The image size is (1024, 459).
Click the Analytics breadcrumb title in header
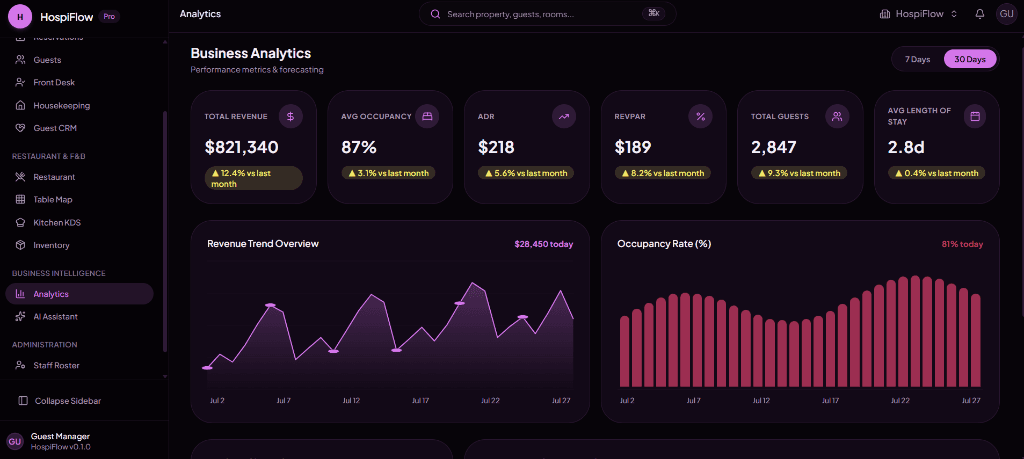(200, 14)
